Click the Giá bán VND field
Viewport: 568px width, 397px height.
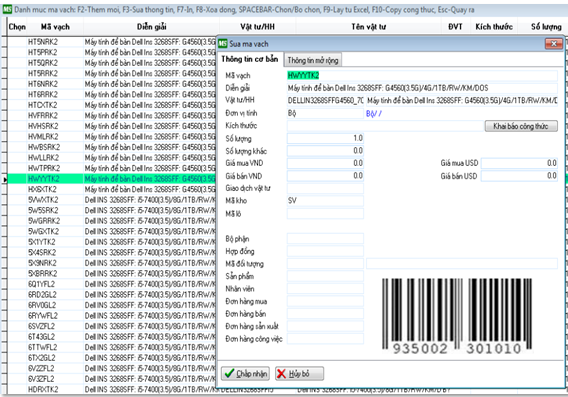pos(325,176)
